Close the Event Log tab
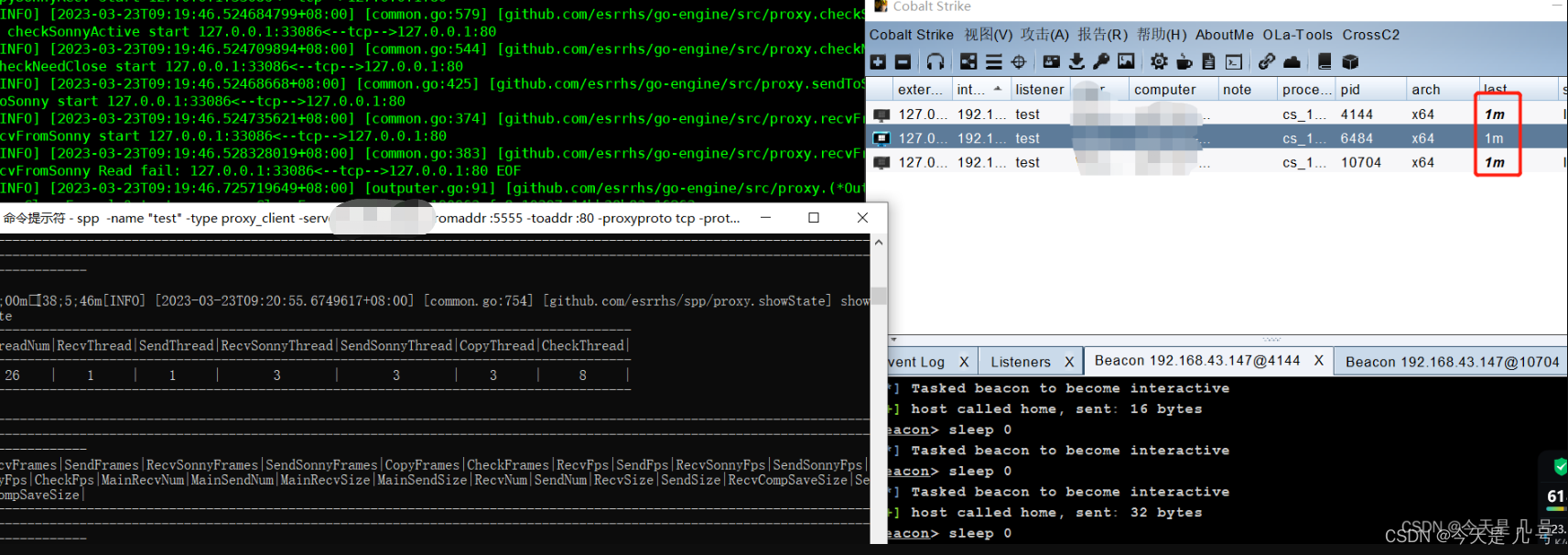This screenshot has height=555, width=1568. tap(964, 362)
